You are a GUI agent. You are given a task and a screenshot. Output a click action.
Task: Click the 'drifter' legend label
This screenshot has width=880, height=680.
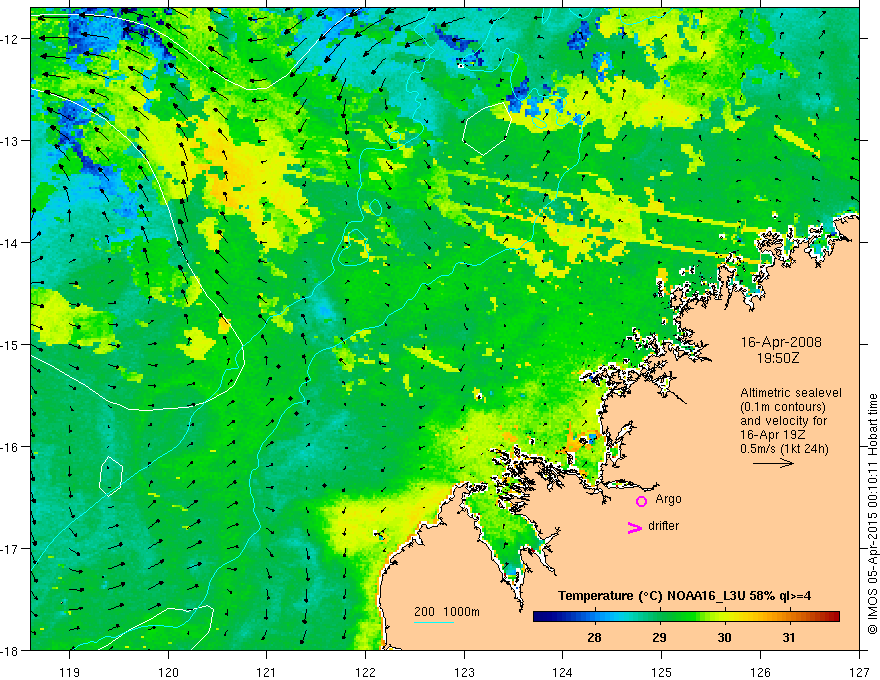(x=663, y=526)
